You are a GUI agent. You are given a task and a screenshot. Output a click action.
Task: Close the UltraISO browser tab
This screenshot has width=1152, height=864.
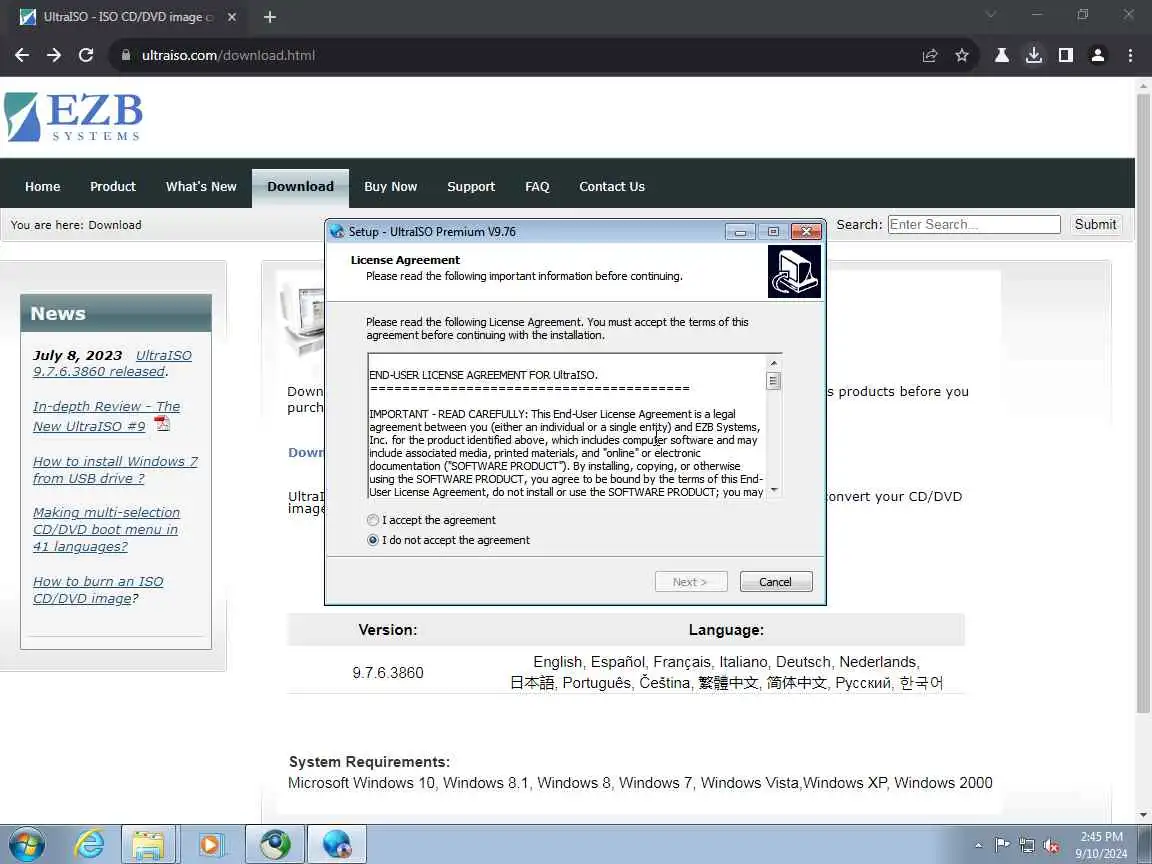[231, 17]
